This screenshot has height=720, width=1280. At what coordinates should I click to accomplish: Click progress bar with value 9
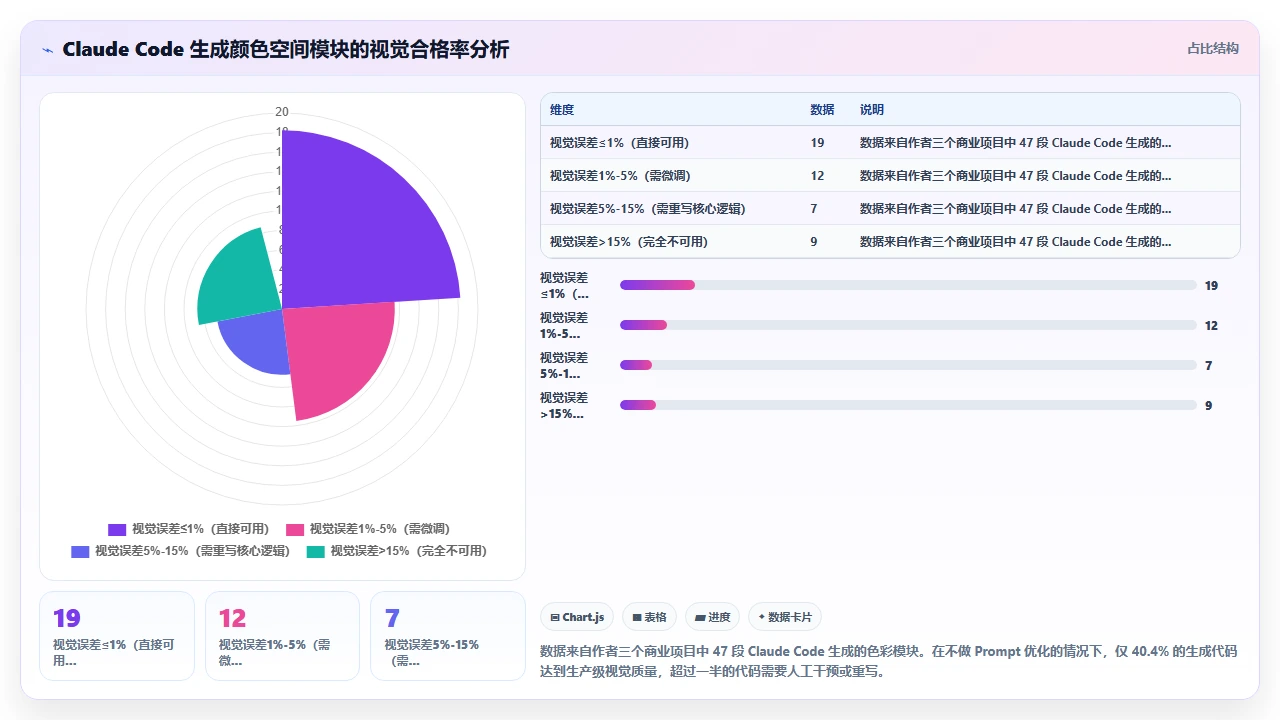point(908,405)
